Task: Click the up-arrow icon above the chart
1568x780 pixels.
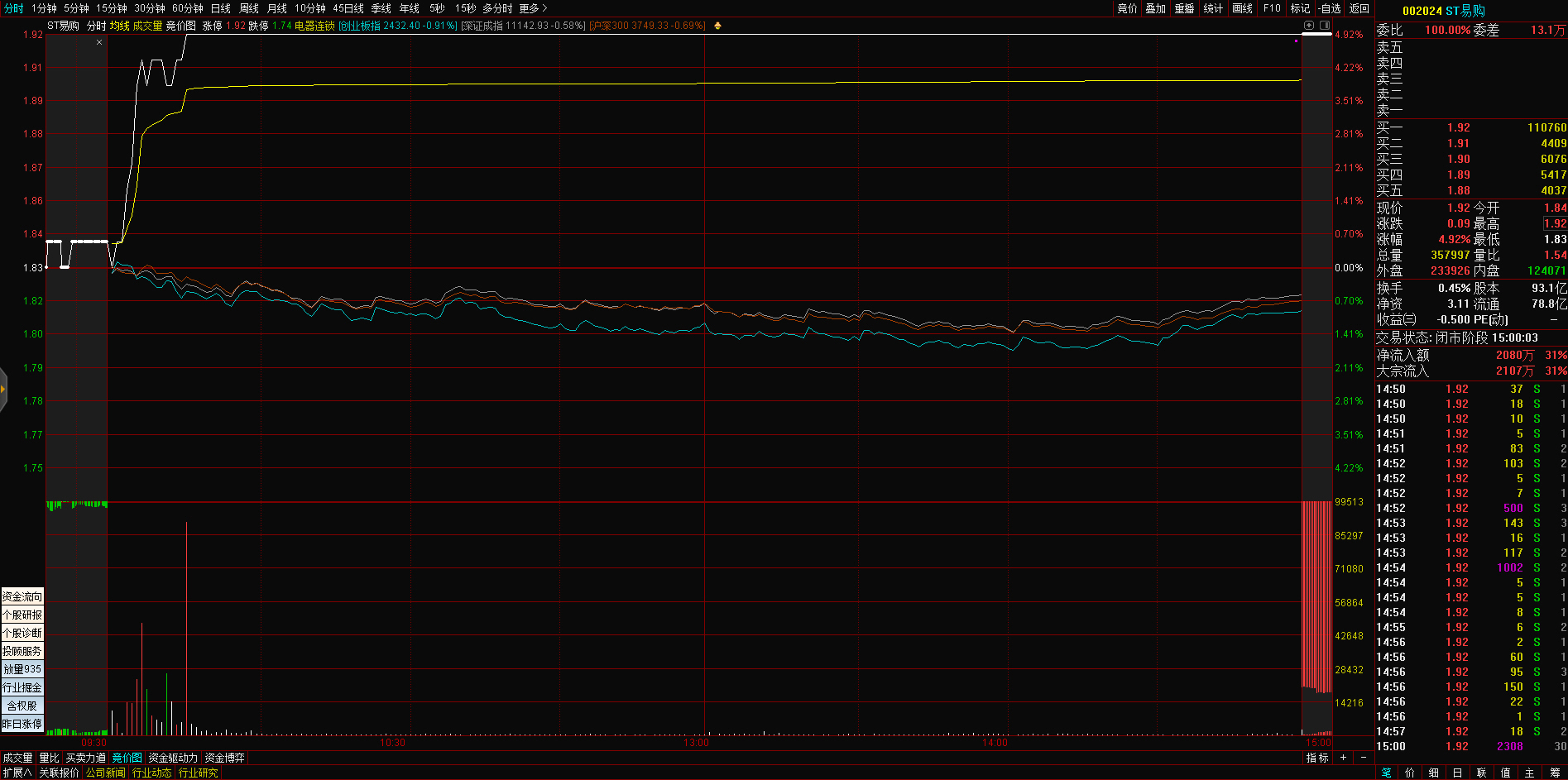Action: [x=1309, y=26]
